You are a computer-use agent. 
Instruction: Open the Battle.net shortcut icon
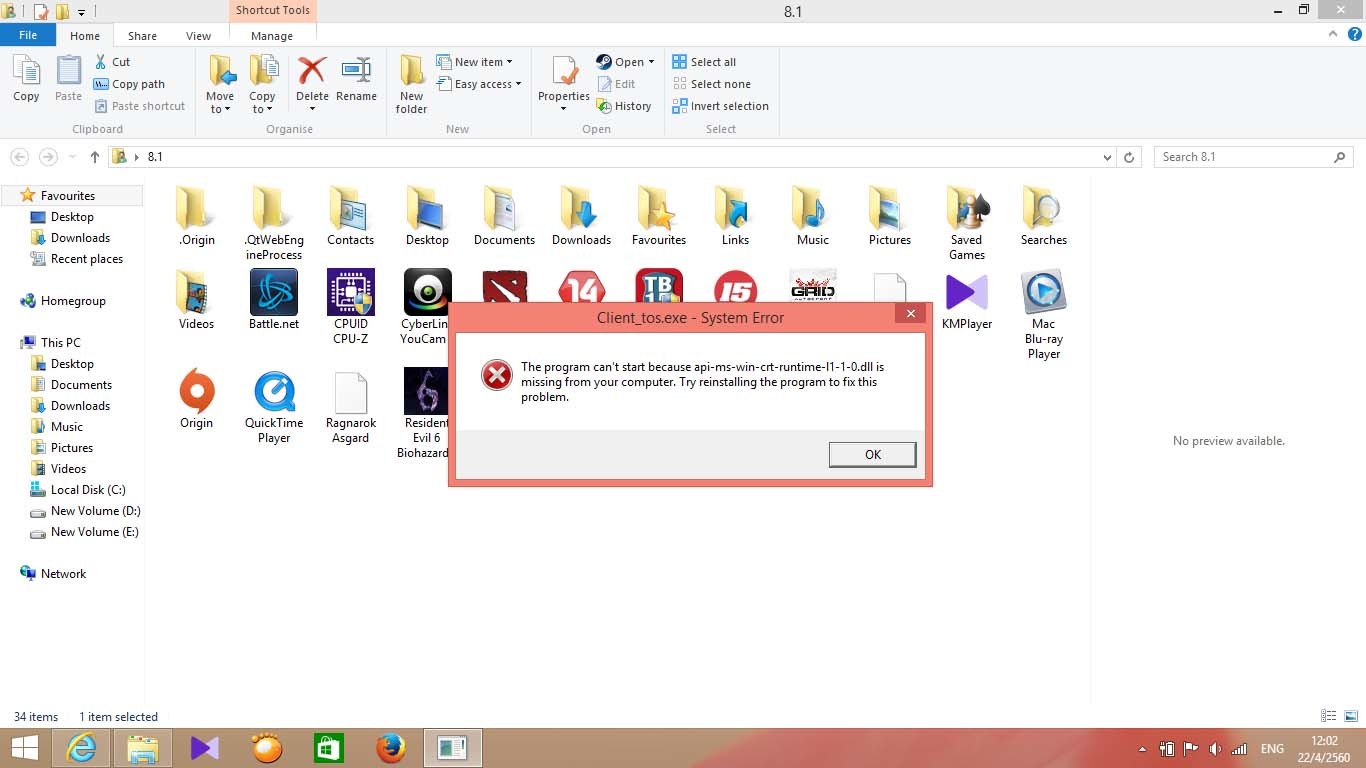point(274,293)
